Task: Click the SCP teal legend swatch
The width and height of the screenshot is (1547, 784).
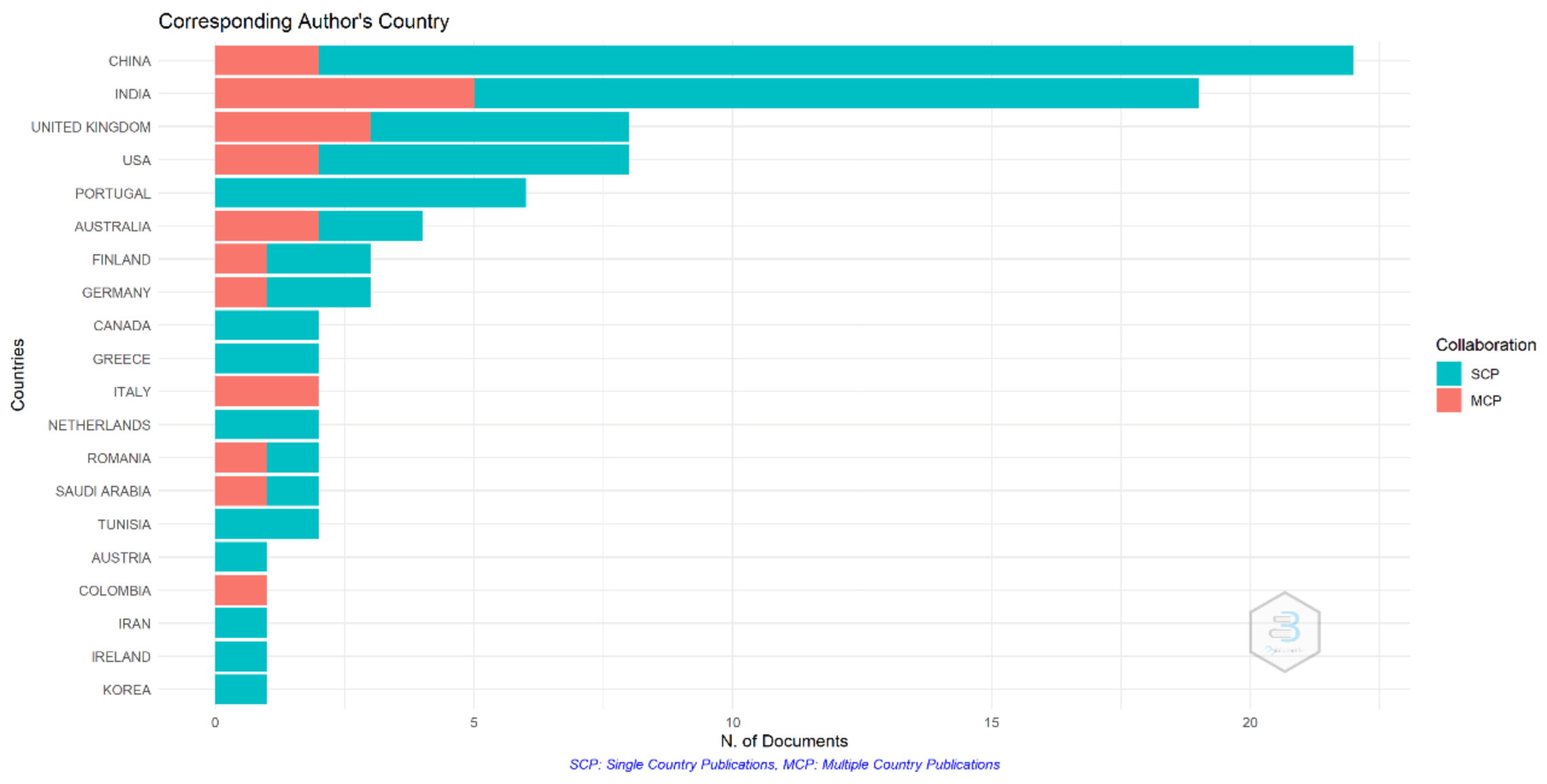Action: 1448,374
